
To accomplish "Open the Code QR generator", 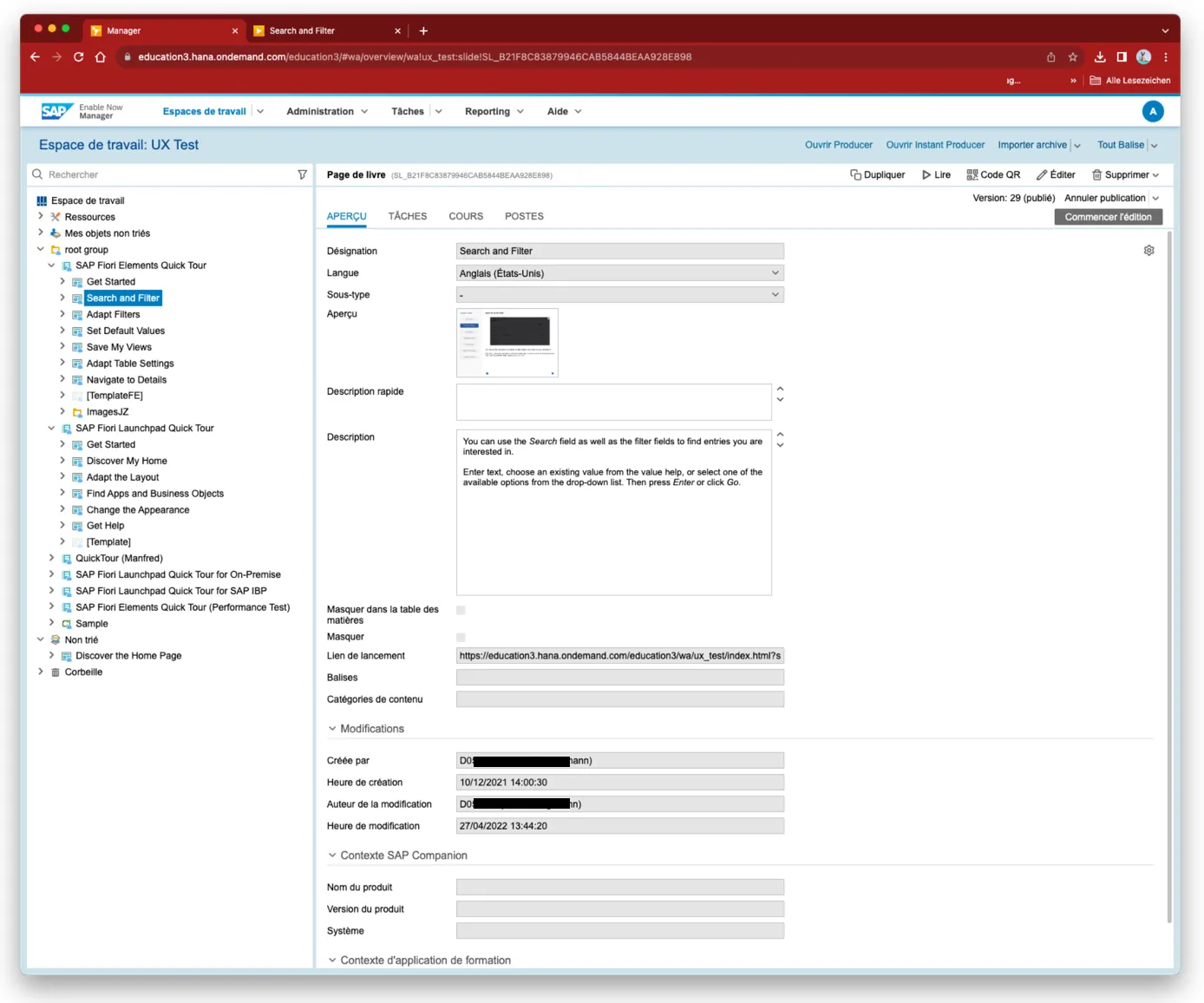I will point(993,174).
